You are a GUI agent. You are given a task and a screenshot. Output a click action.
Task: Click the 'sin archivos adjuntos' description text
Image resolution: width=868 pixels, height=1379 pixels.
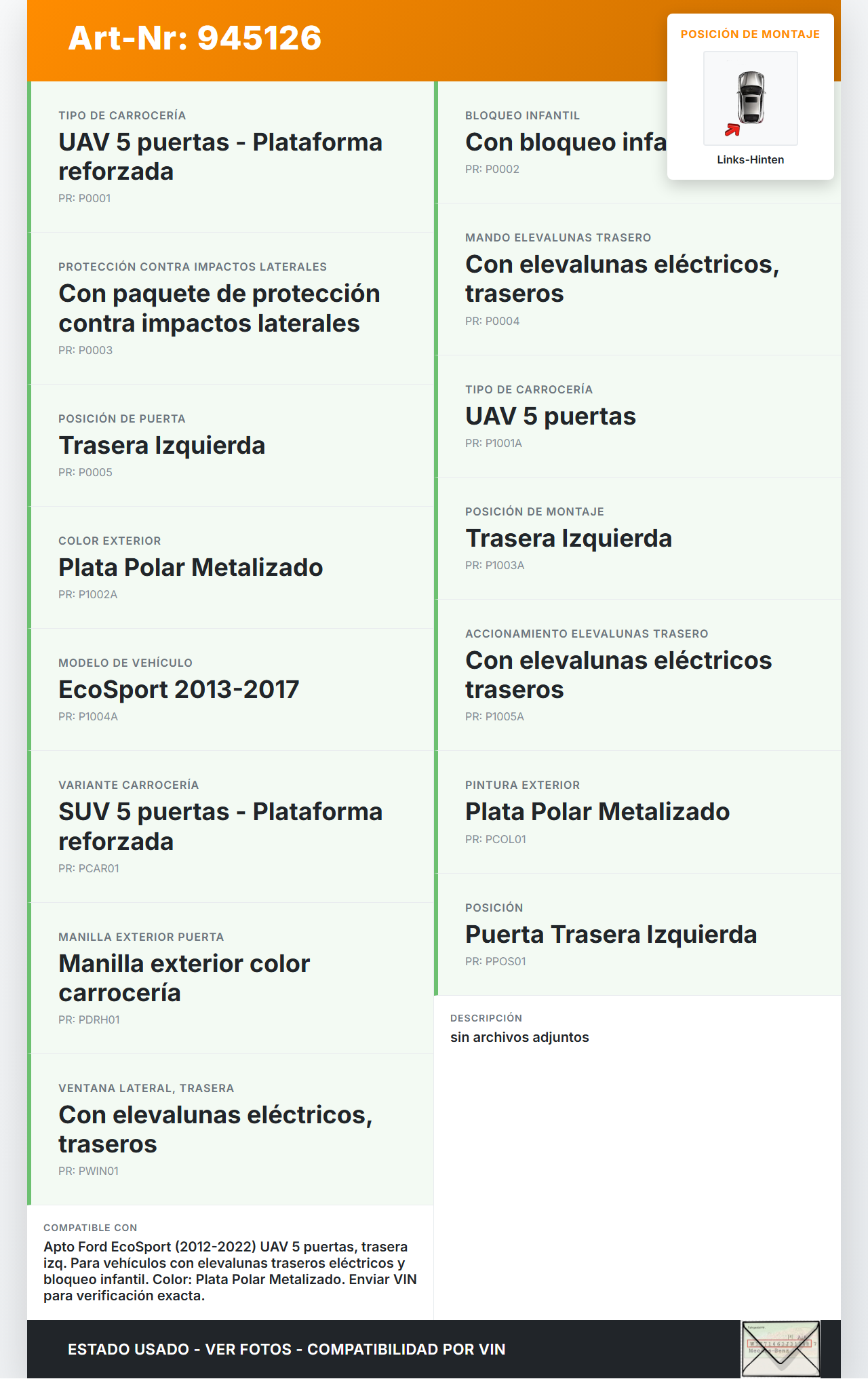(519, 1037)
